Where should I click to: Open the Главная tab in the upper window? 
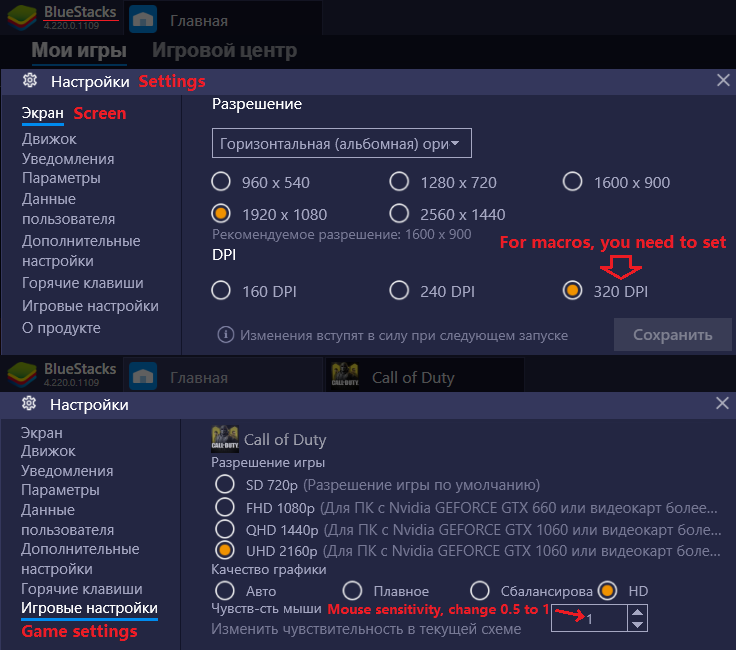pyautogui.click(x=223, y=19)
